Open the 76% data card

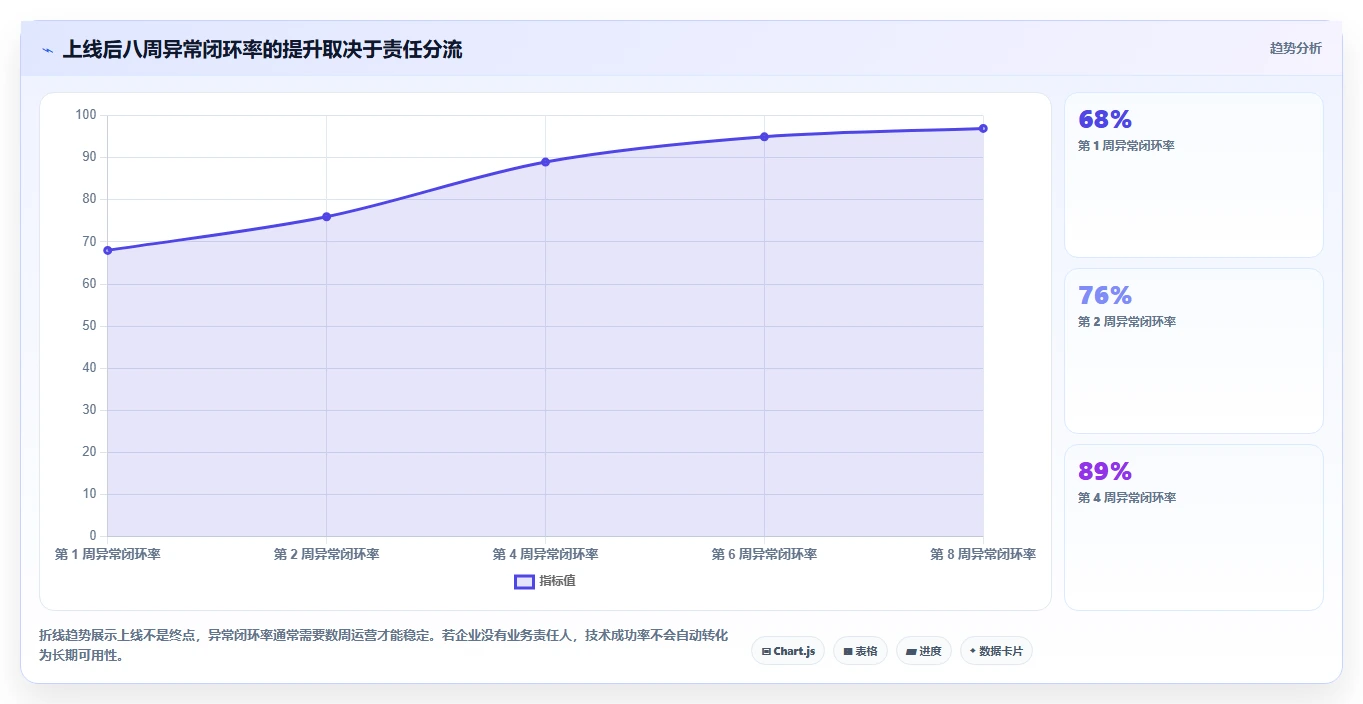pyautogui.click(x=1194, y=351)
